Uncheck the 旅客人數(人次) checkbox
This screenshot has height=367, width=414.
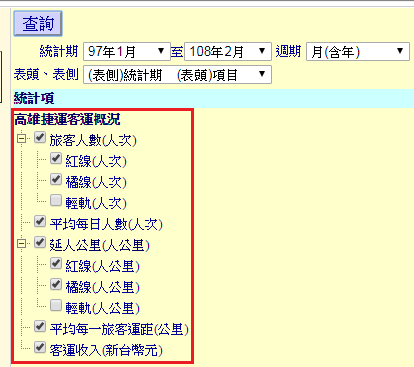40,137
